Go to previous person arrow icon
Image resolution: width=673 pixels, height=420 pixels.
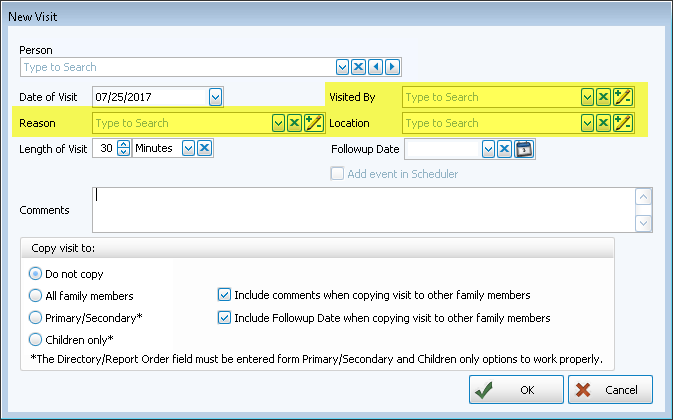pos(375,67)
